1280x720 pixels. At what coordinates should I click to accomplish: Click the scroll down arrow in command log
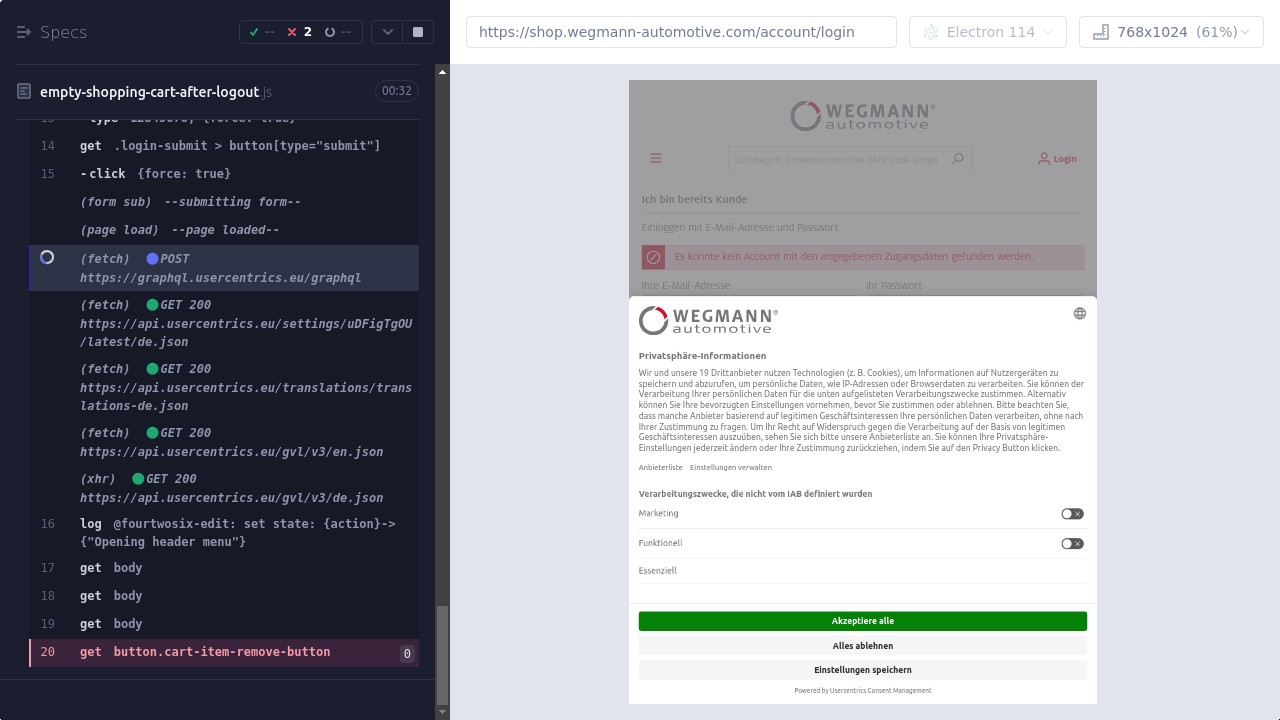[x=443, y=712]
